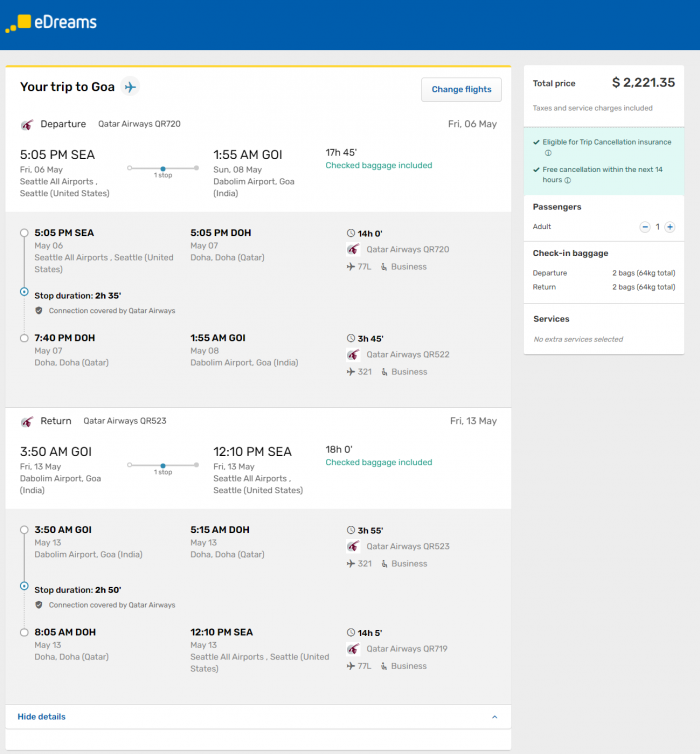Click the Hide details link
Viewport: 700px width, 754px height.
click(x=41, y=716)
